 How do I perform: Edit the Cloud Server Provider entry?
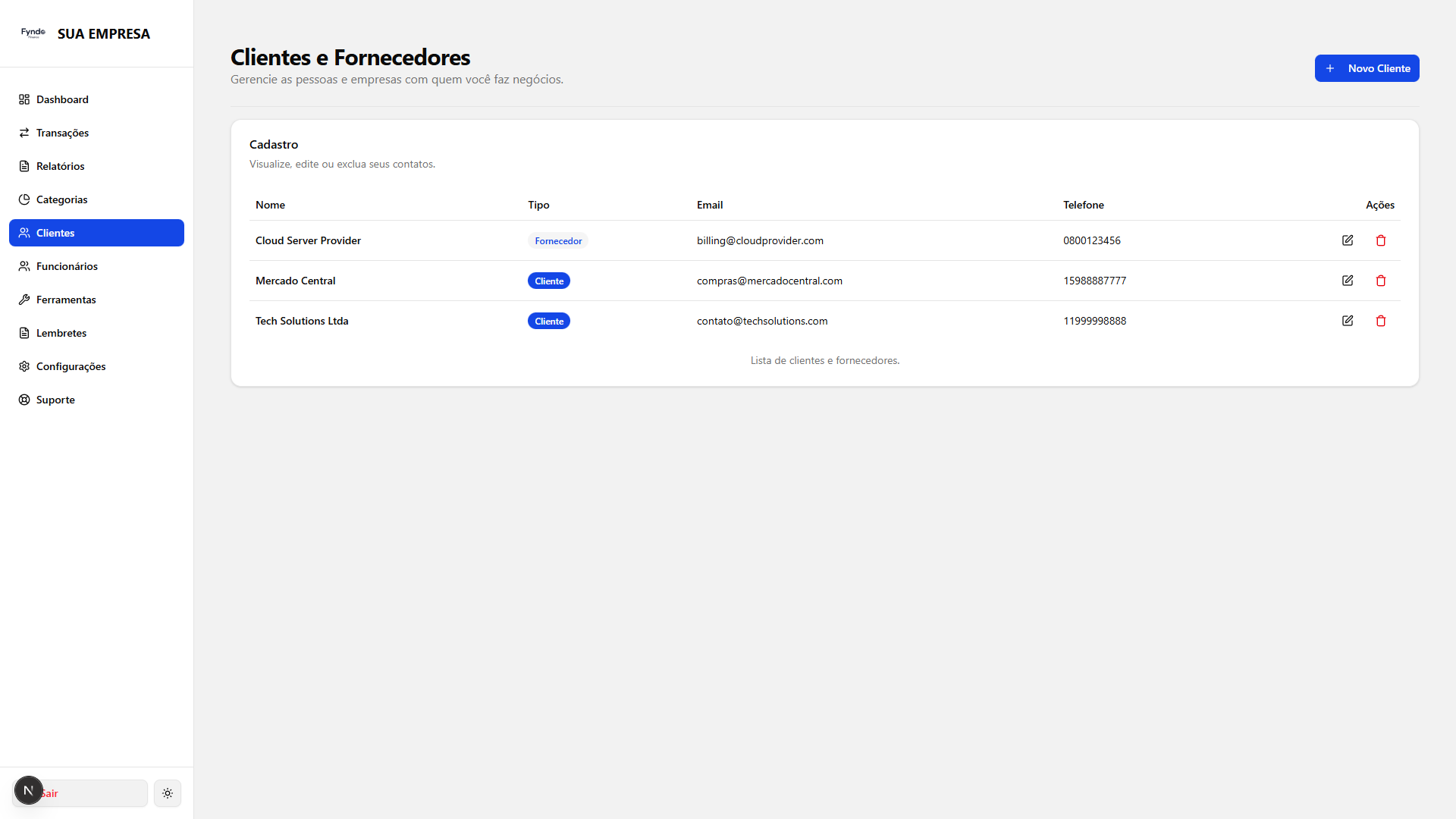pos(1348,240)
